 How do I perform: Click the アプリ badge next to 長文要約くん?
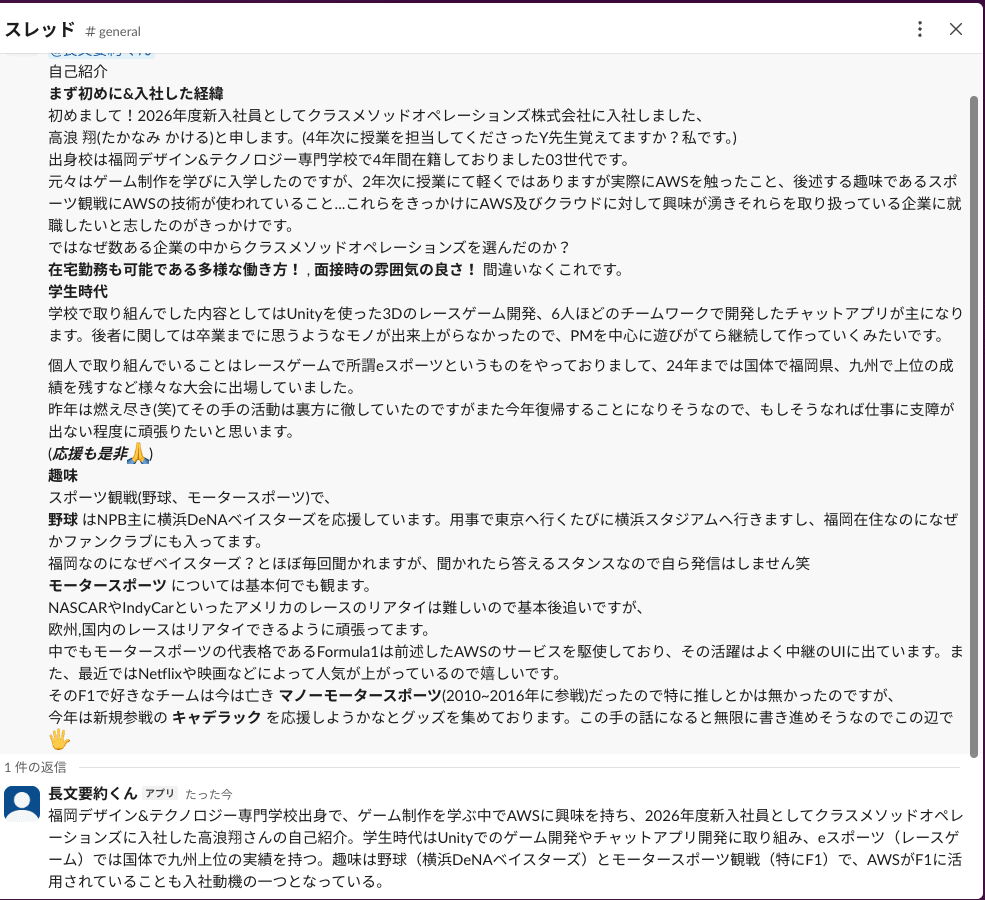(x=160, y=793)
